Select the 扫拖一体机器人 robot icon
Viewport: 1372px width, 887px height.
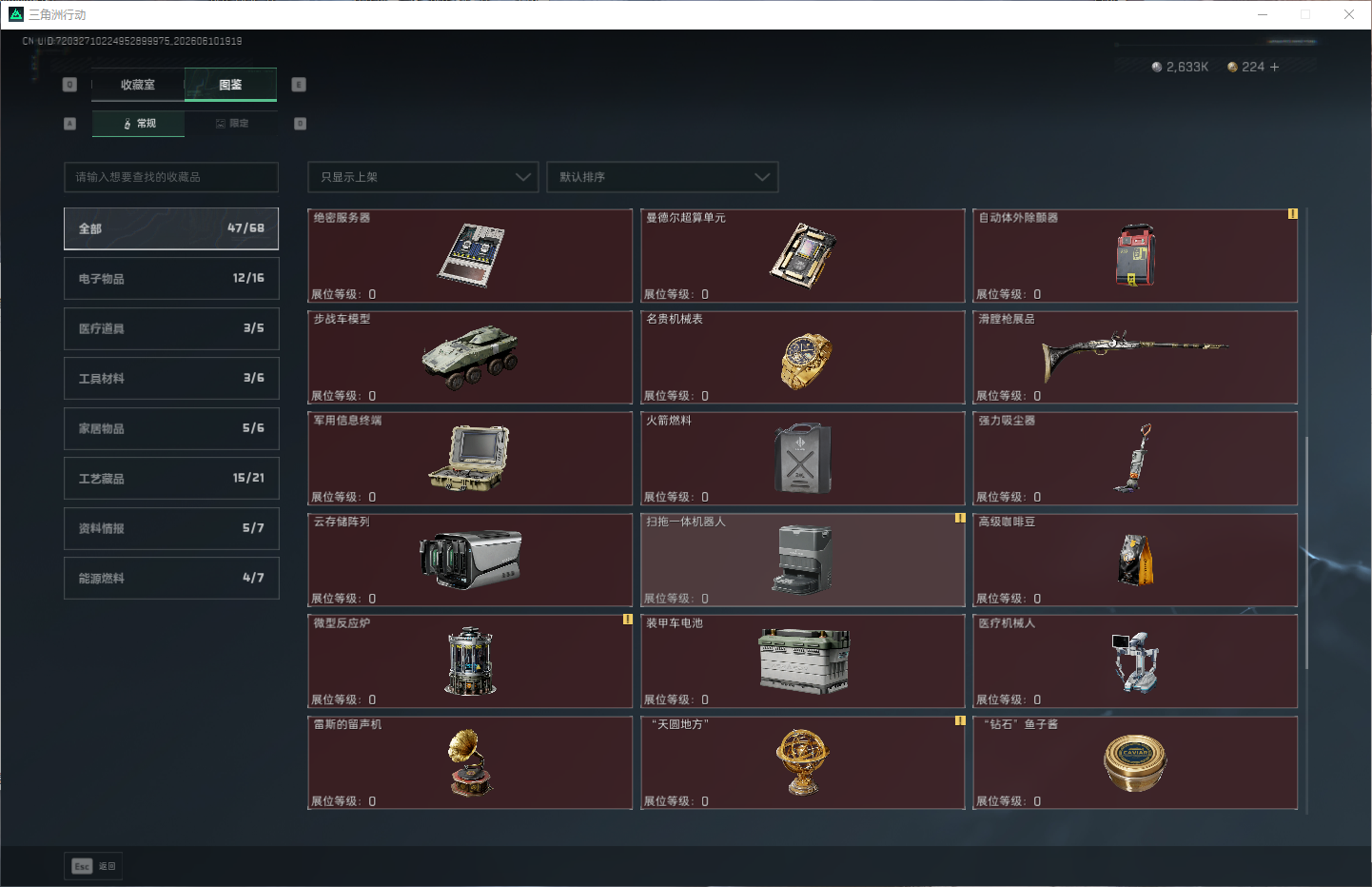click(802, 559)
